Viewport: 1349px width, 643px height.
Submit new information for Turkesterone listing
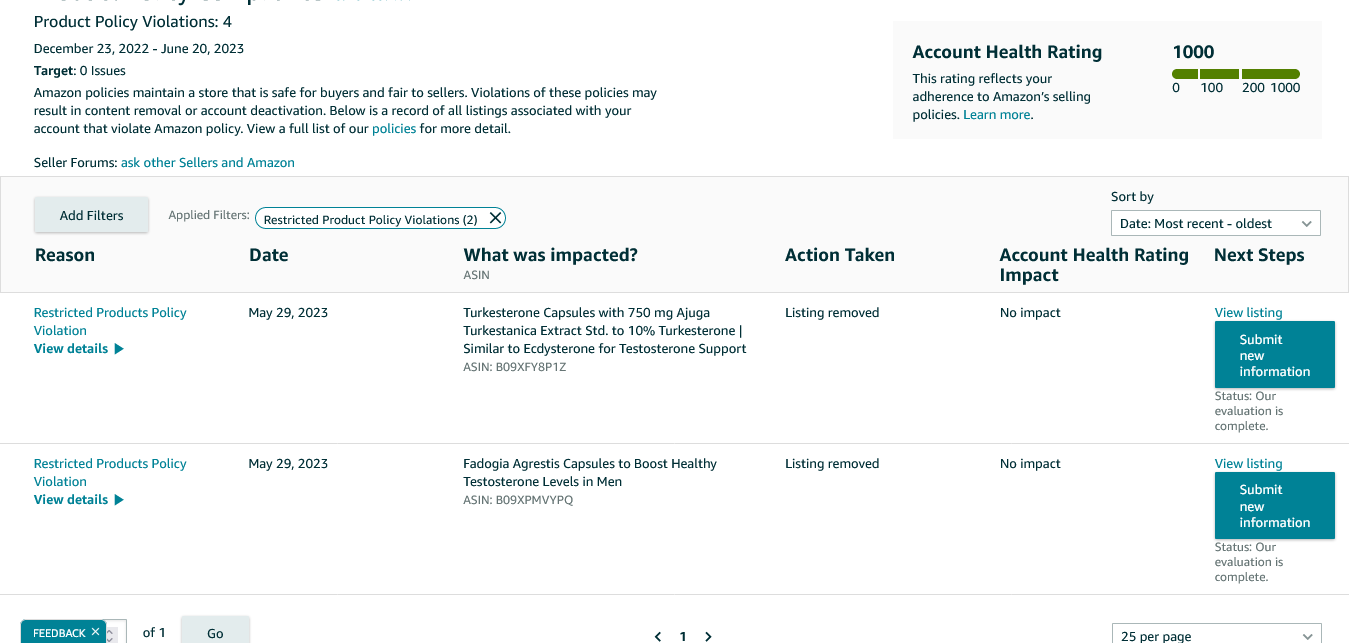coord(1273,355)
